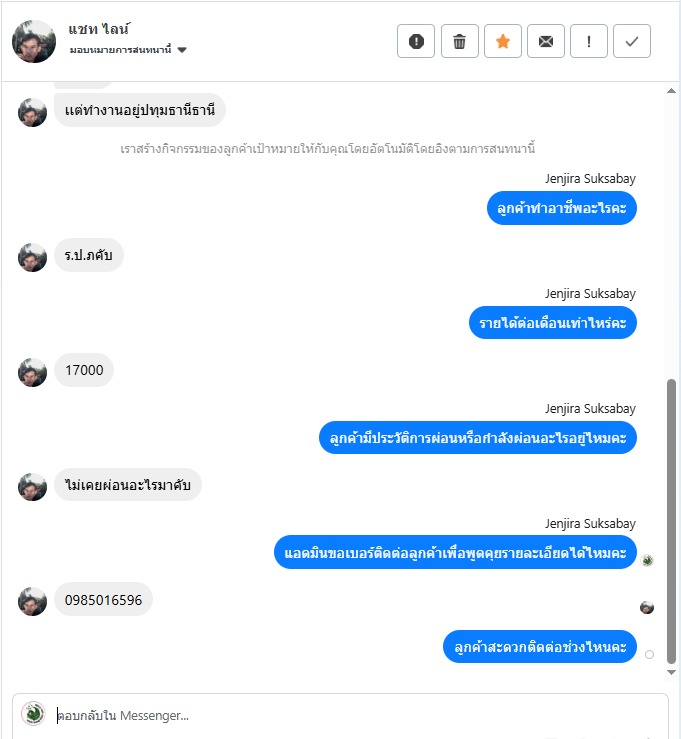The height and width of the screenshot is (739, 681).
Task: Open the assign conversation dropdown arrow
Action: 182,50
